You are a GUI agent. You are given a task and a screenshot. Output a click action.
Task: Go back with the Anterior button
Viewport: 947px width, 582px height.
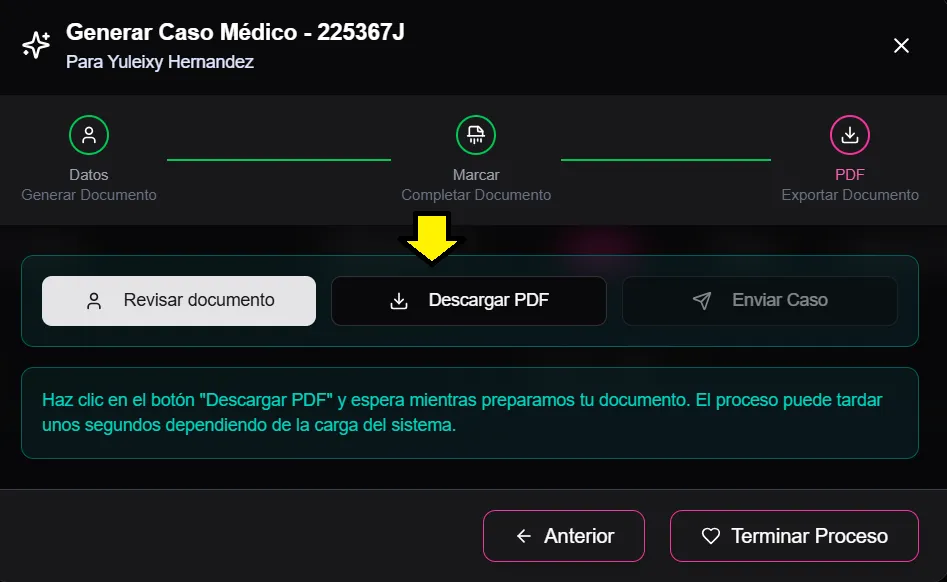(563, 536)
